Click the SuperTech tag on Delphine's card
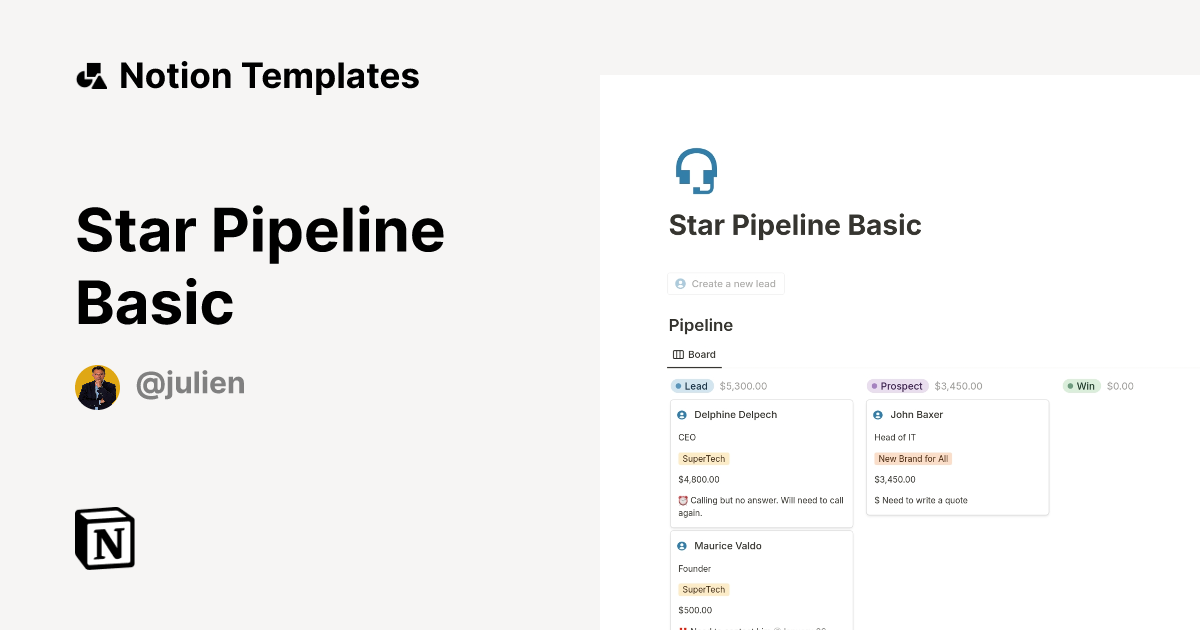The image size is (1200, 630). tap(703, 458)
